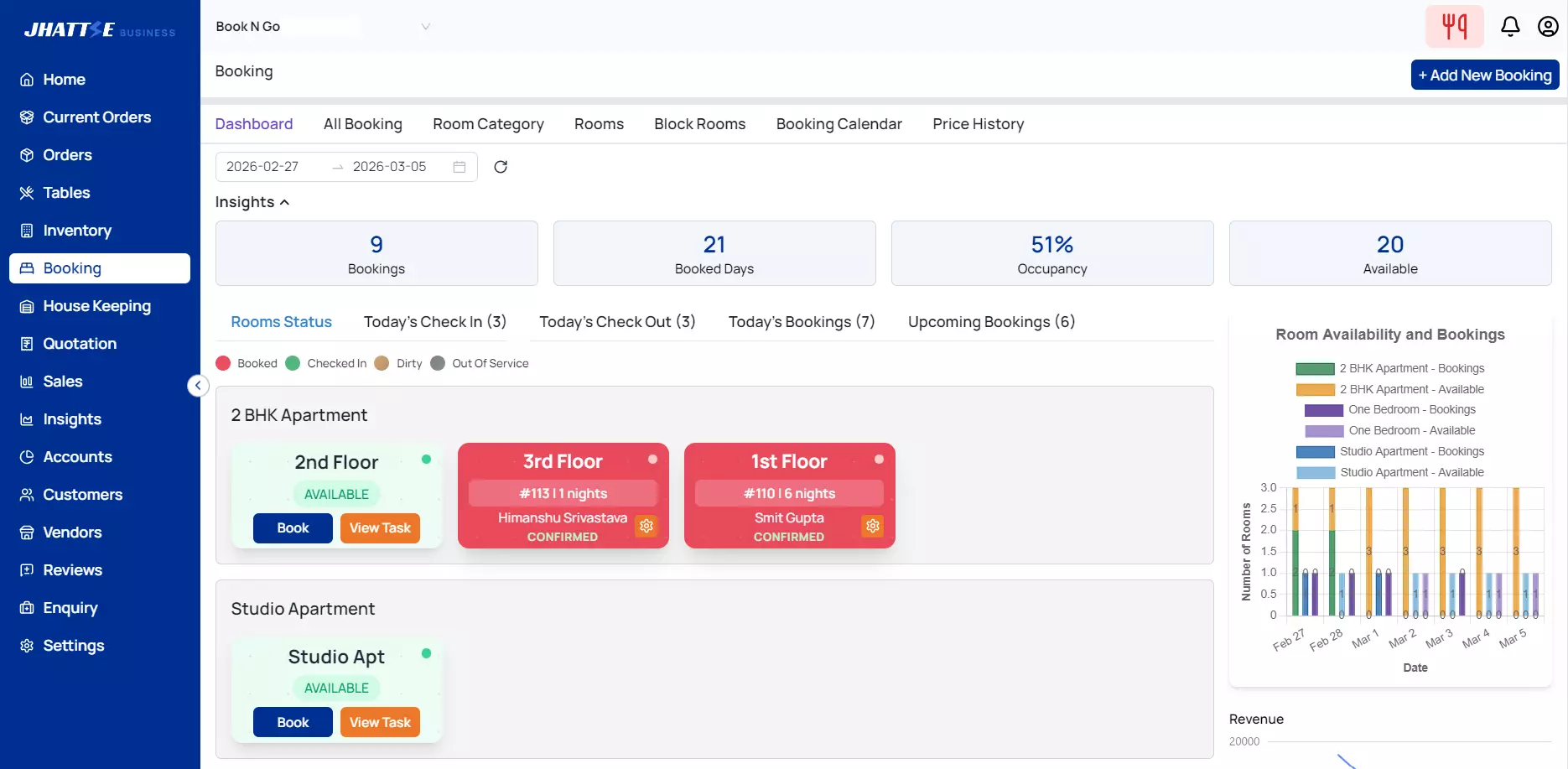The image size is (1568, 769).
Task: Toggle the Upcoming Bookings view
Action: tap(991, 322)
